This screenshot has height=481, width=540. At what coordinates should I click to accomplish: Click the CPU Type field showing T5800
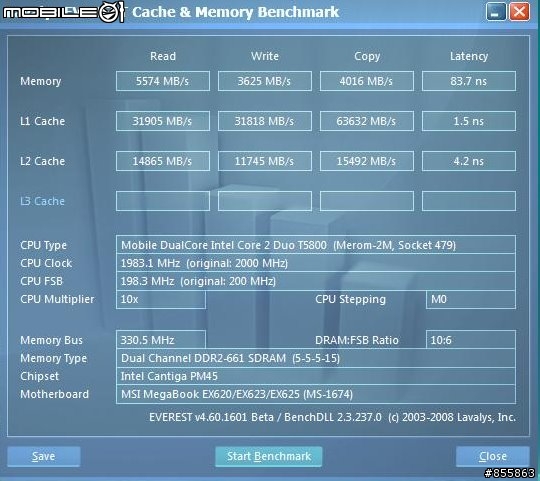[316, 245]
